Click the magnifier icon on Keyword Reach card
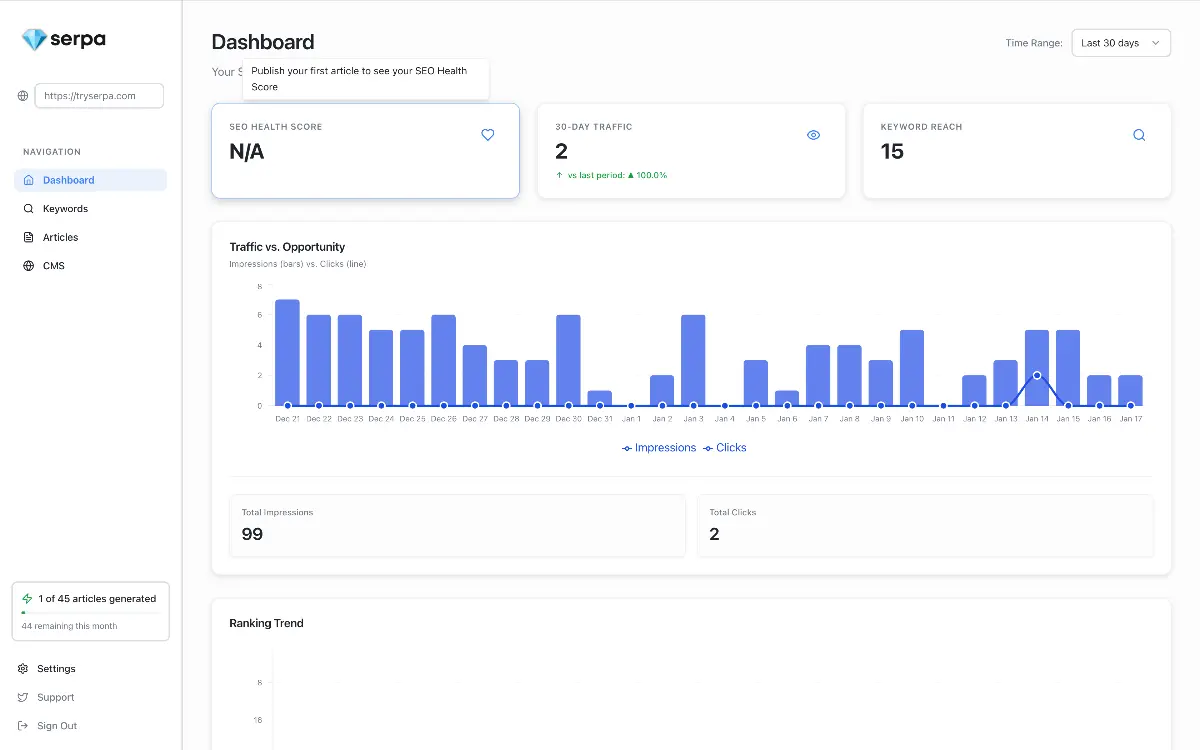Image resolution: width=1200 pixels, height=750 pixels. pyautogui.click(x=1139, y=135)
